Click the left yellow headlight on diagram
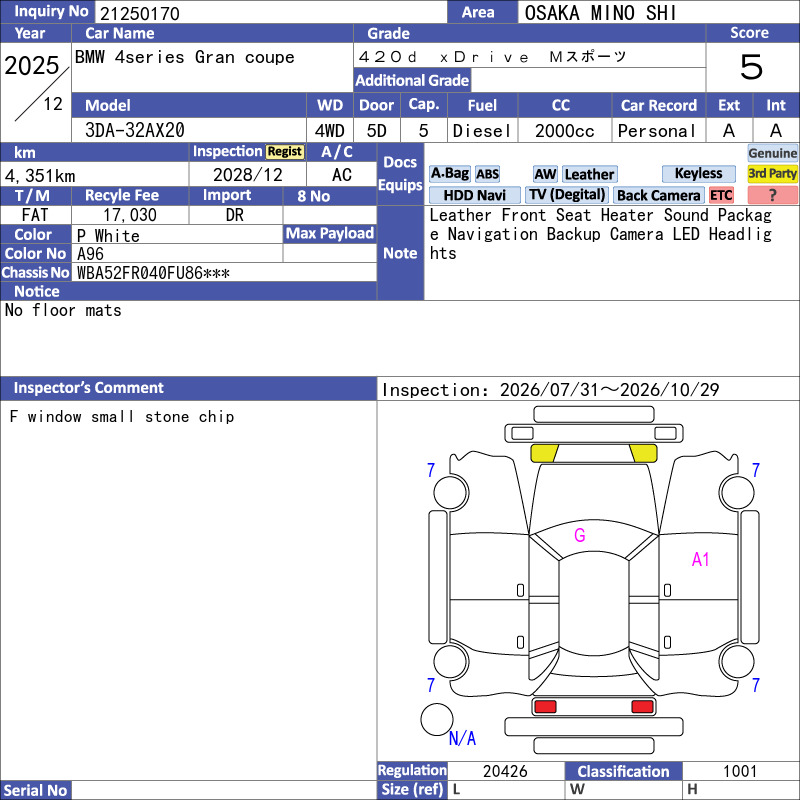Viewport: 800px width, 800px height. [544, 453]
